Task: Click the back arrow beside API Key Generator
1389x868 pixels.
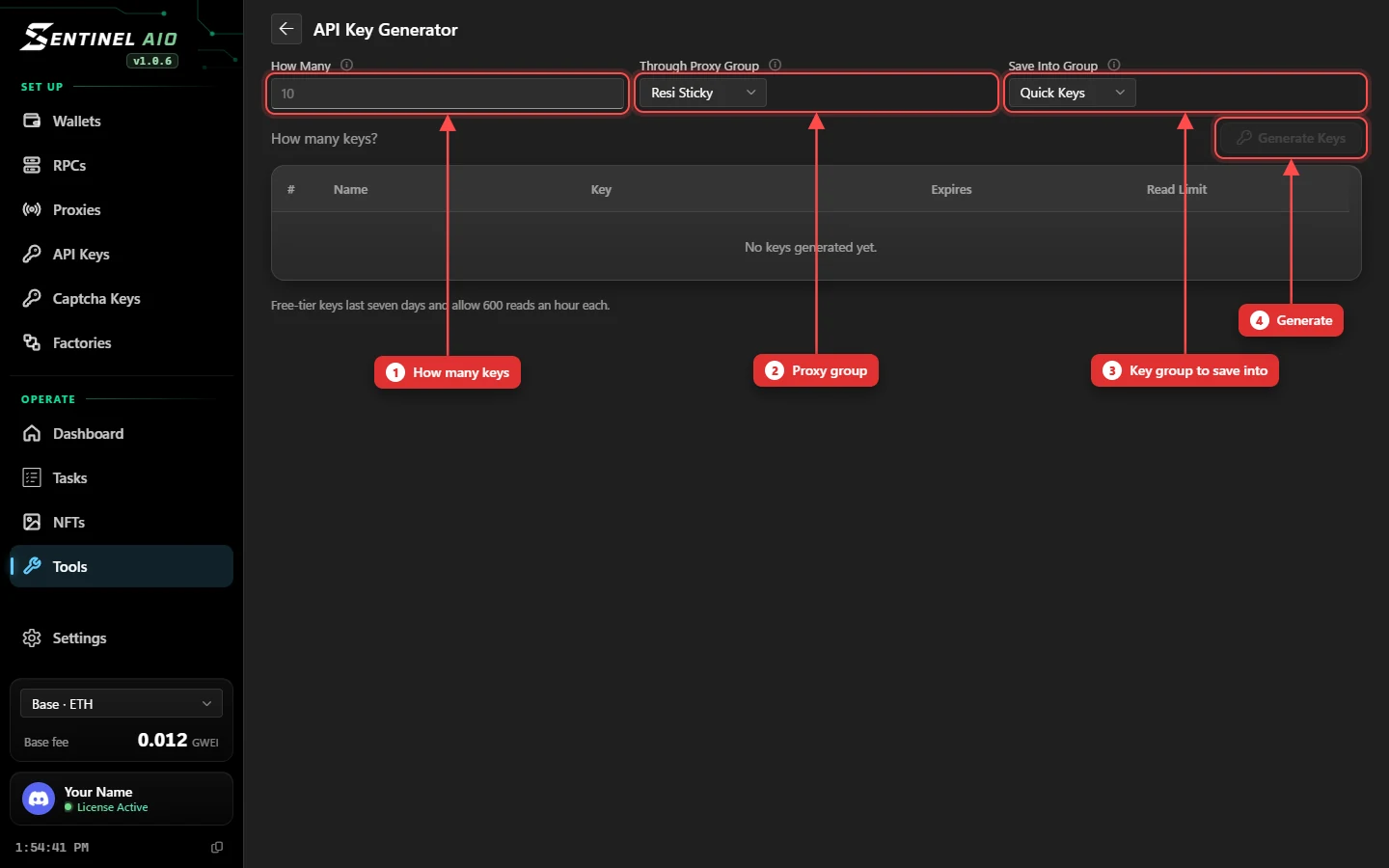Action: point(286,29)
